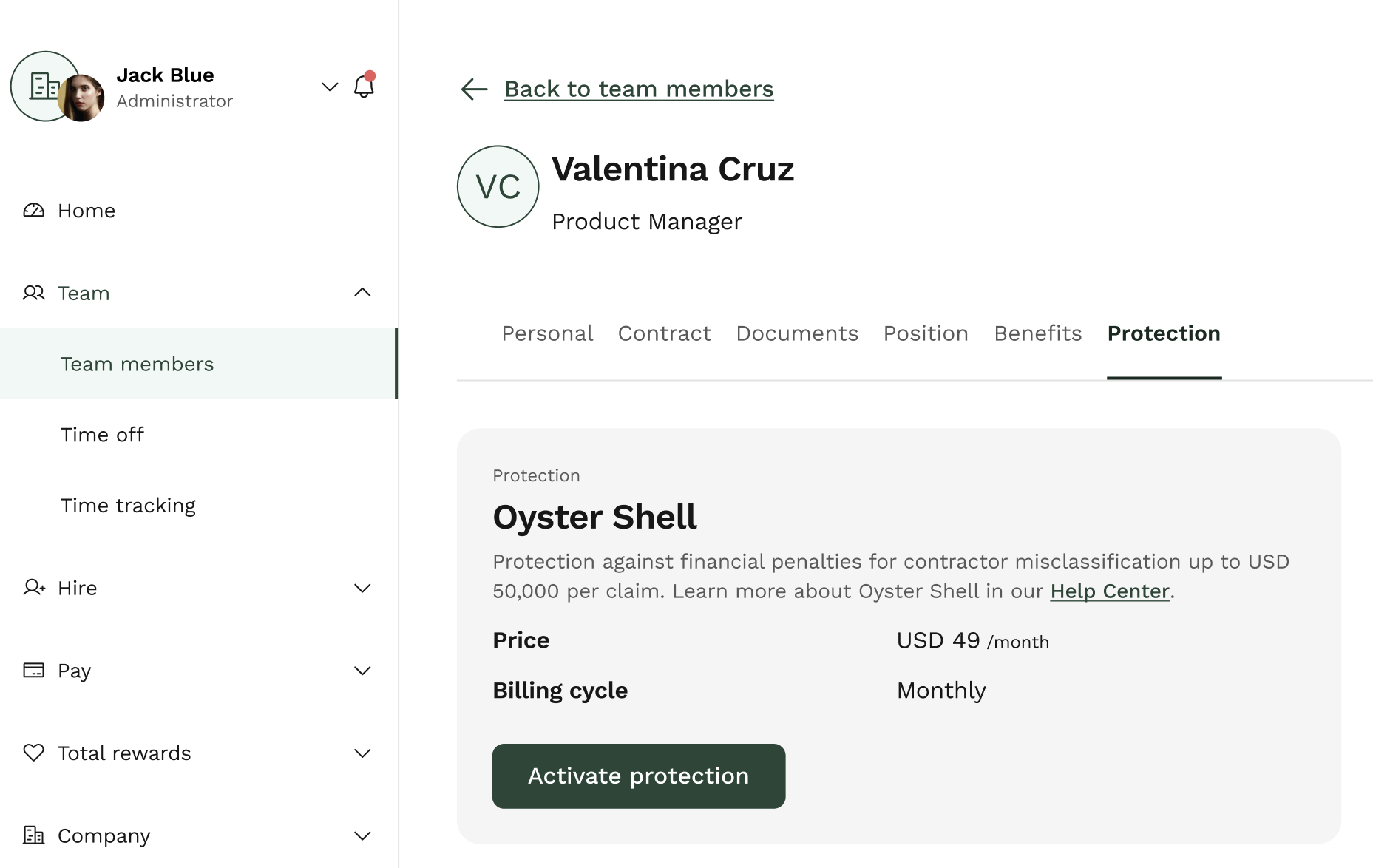Image resolution: width=1373 pixels, height=868 pixels.
Task: Follow the Back to team members link
Action: click(x=639, y=89)
